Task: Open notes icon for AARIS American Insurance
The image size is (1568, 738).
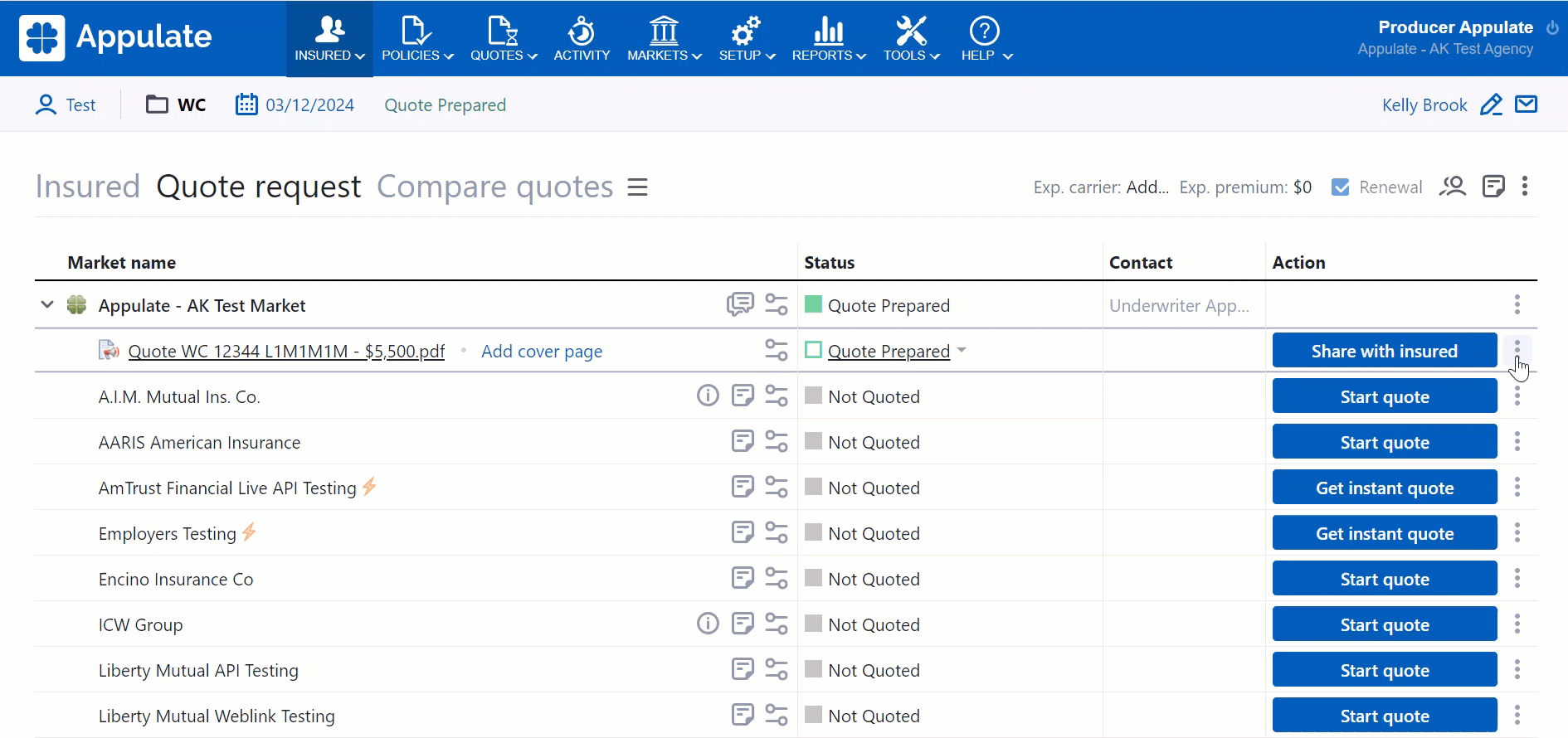Action: (x=743, y=441)
